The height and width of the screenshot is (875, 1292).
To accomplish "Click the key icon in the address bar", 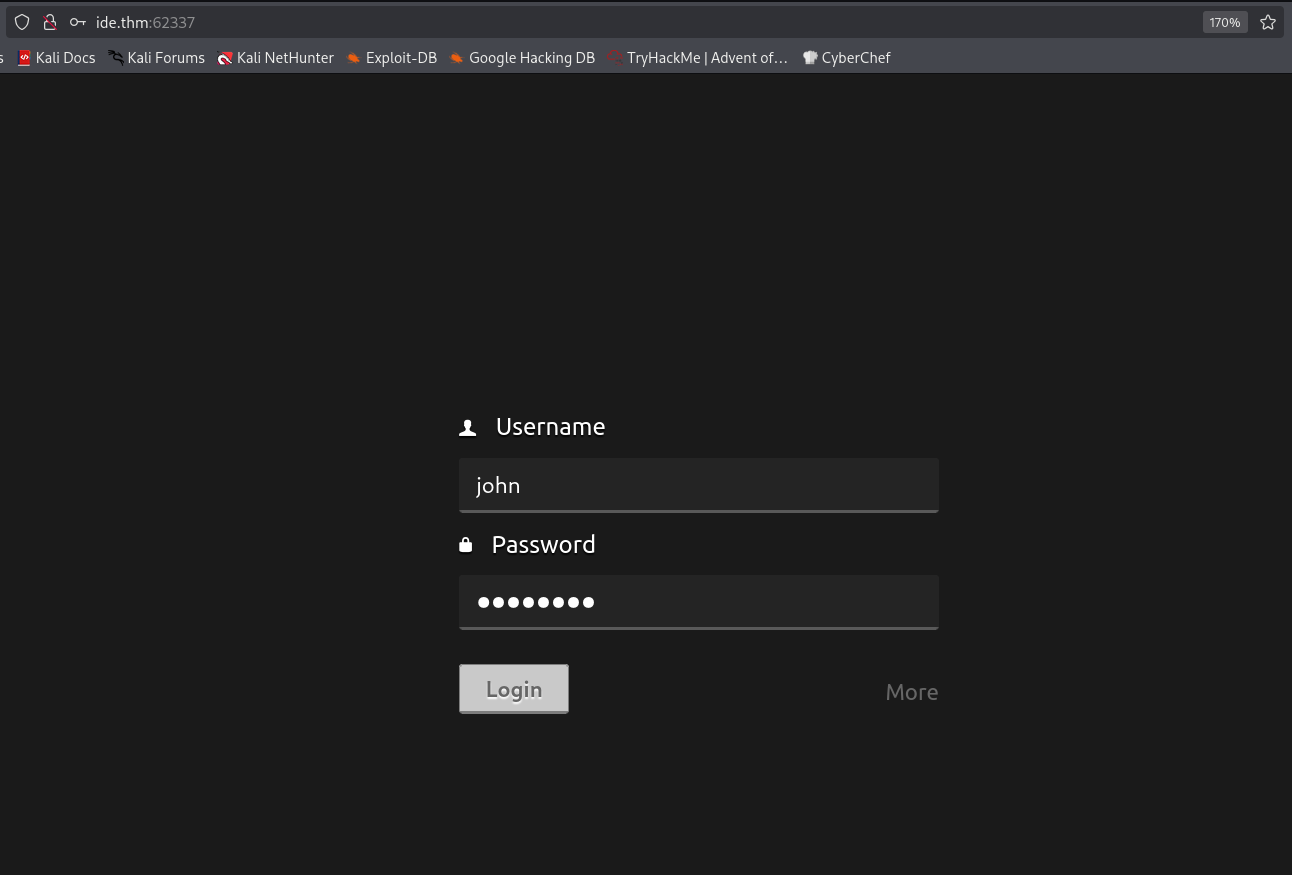I will point(77,21).
